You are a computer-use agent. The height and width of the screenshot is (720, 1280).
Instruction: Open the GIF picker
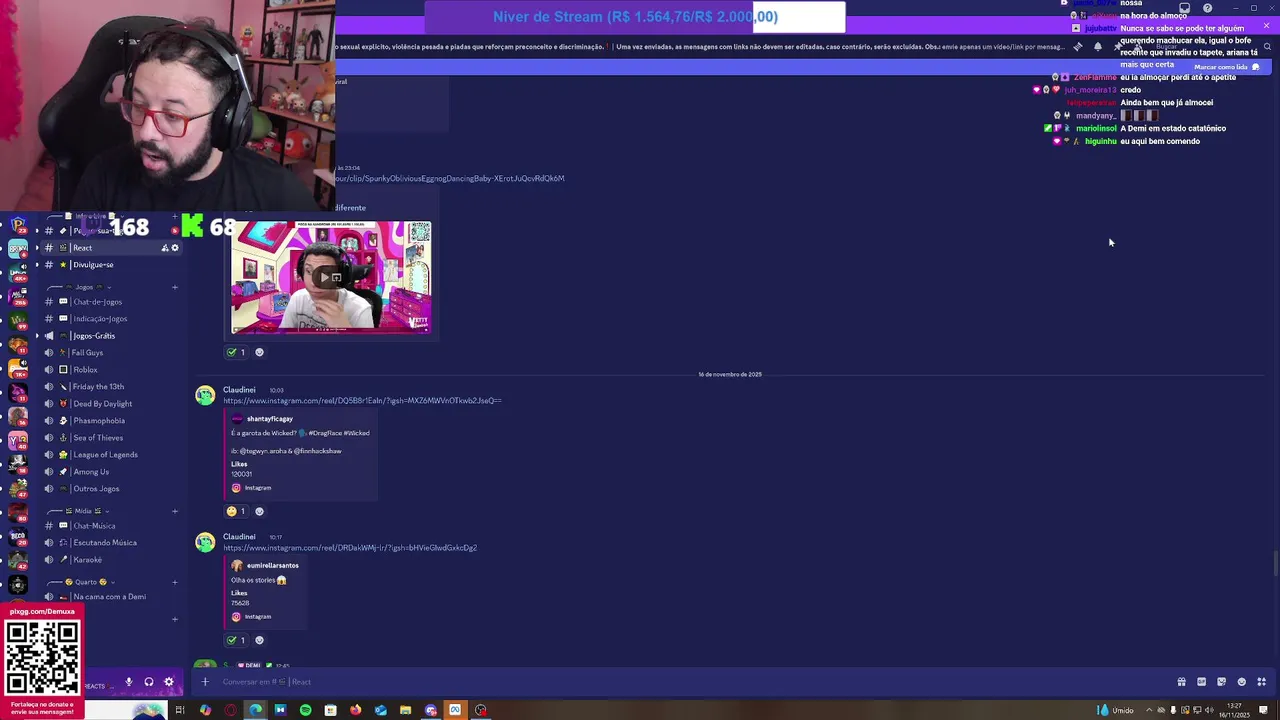pyautogui.click(x=1201, y=682)
